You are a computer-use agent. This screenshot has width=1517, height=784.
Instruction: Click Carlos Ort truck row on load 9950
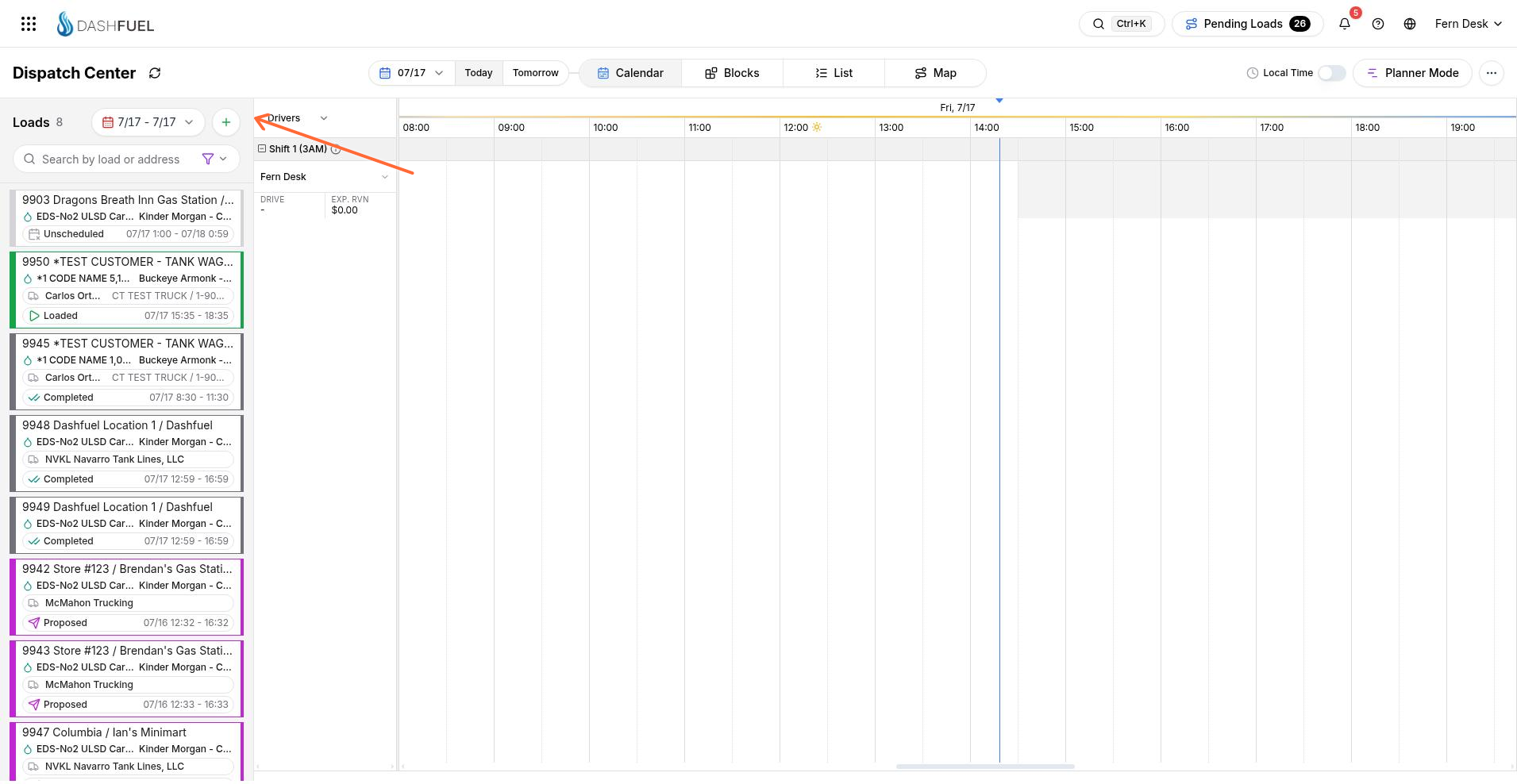(x=128, y=296)
